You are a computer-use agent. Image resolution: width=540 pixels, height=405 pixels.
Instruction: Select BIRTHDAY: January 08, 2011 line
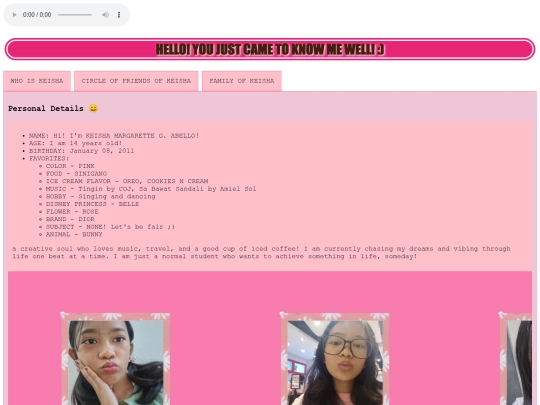(82, 151)
